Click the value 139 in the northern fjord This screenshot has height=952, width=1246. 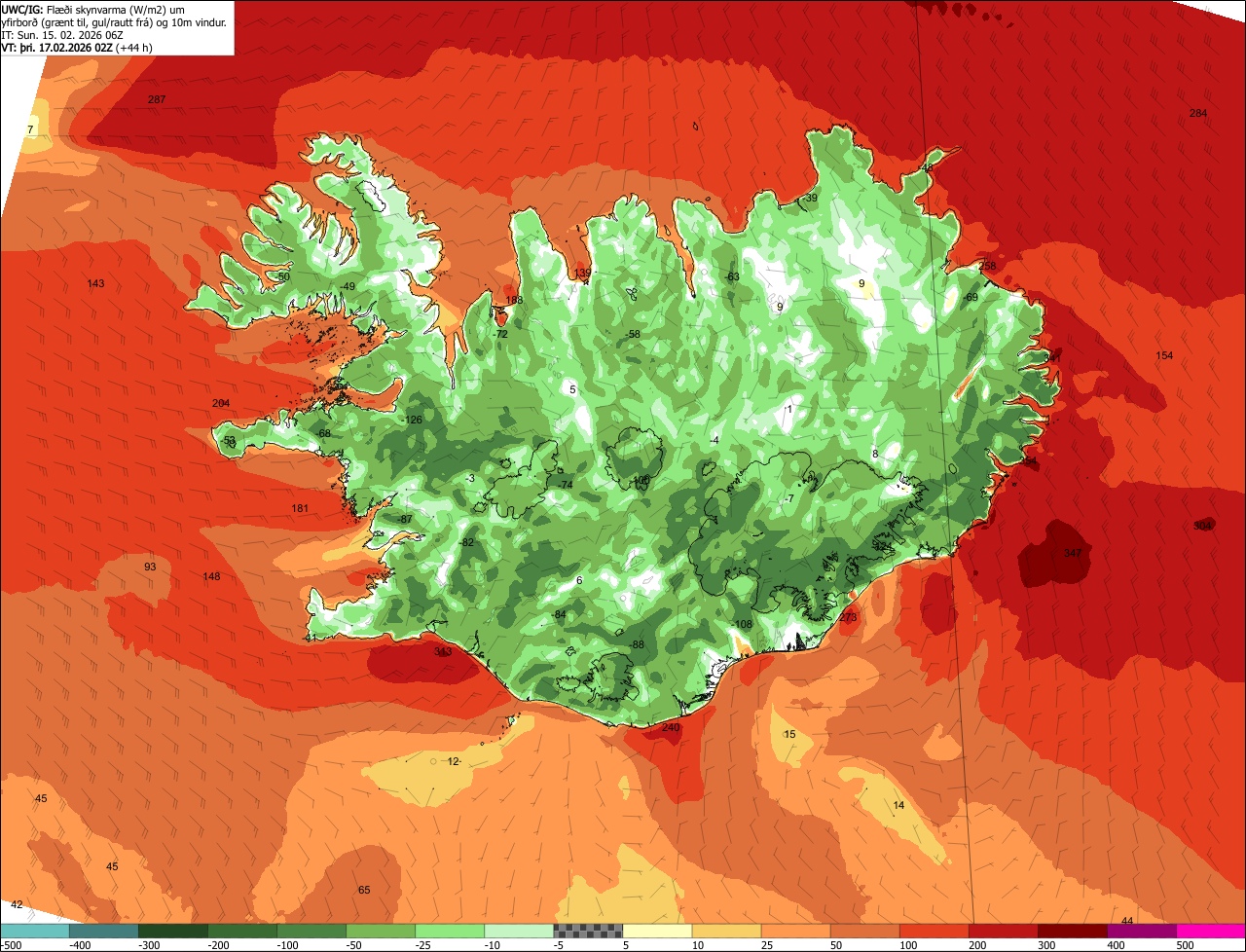tap(582, 274)
